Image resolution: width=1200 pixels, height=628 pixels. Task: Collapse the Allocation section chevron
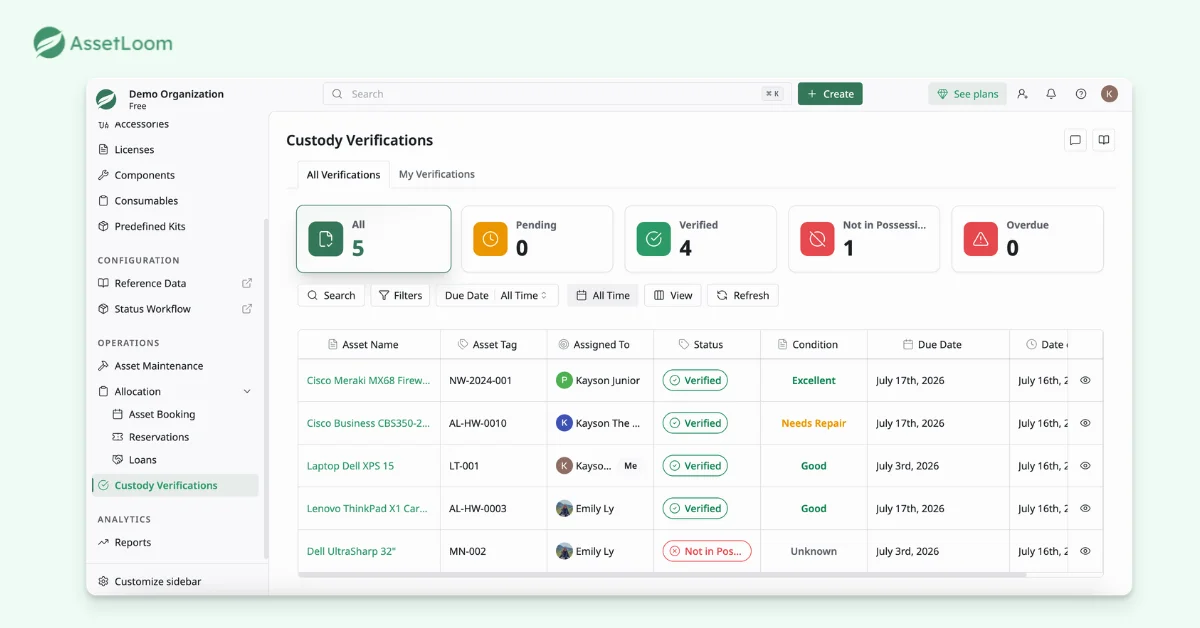pos(247,392)
